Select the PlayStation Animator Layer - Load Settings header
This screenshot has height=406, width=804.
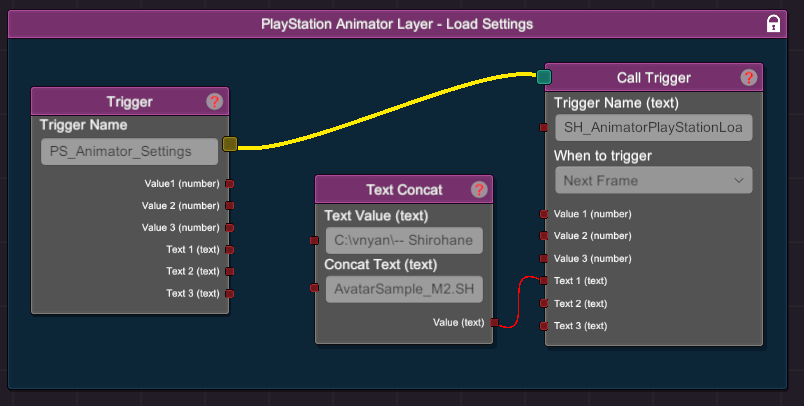pos(397,24)
